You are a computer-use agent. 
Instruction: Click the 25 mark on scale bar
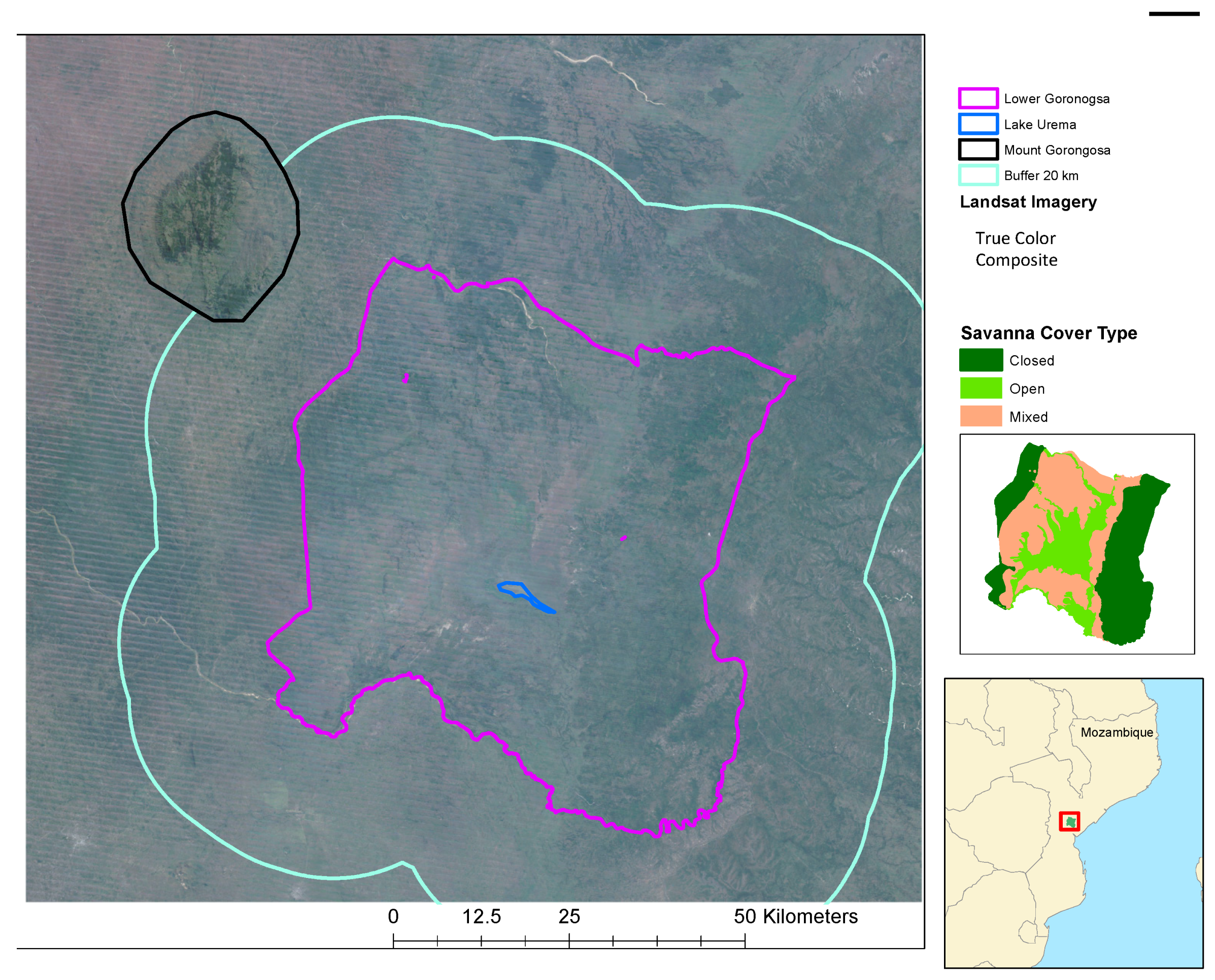(568, 916)
